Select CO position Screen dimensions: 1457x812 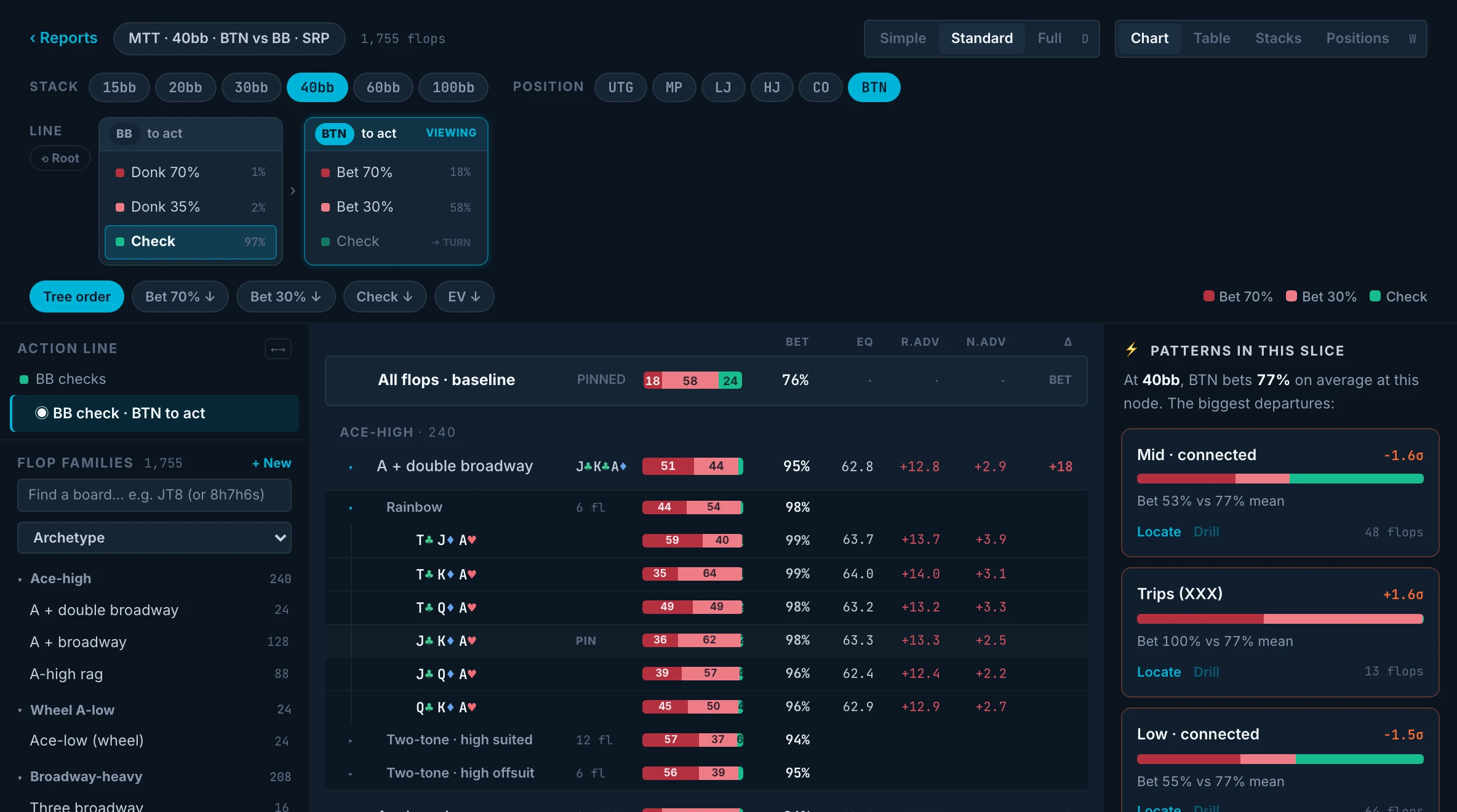(820, 87)
